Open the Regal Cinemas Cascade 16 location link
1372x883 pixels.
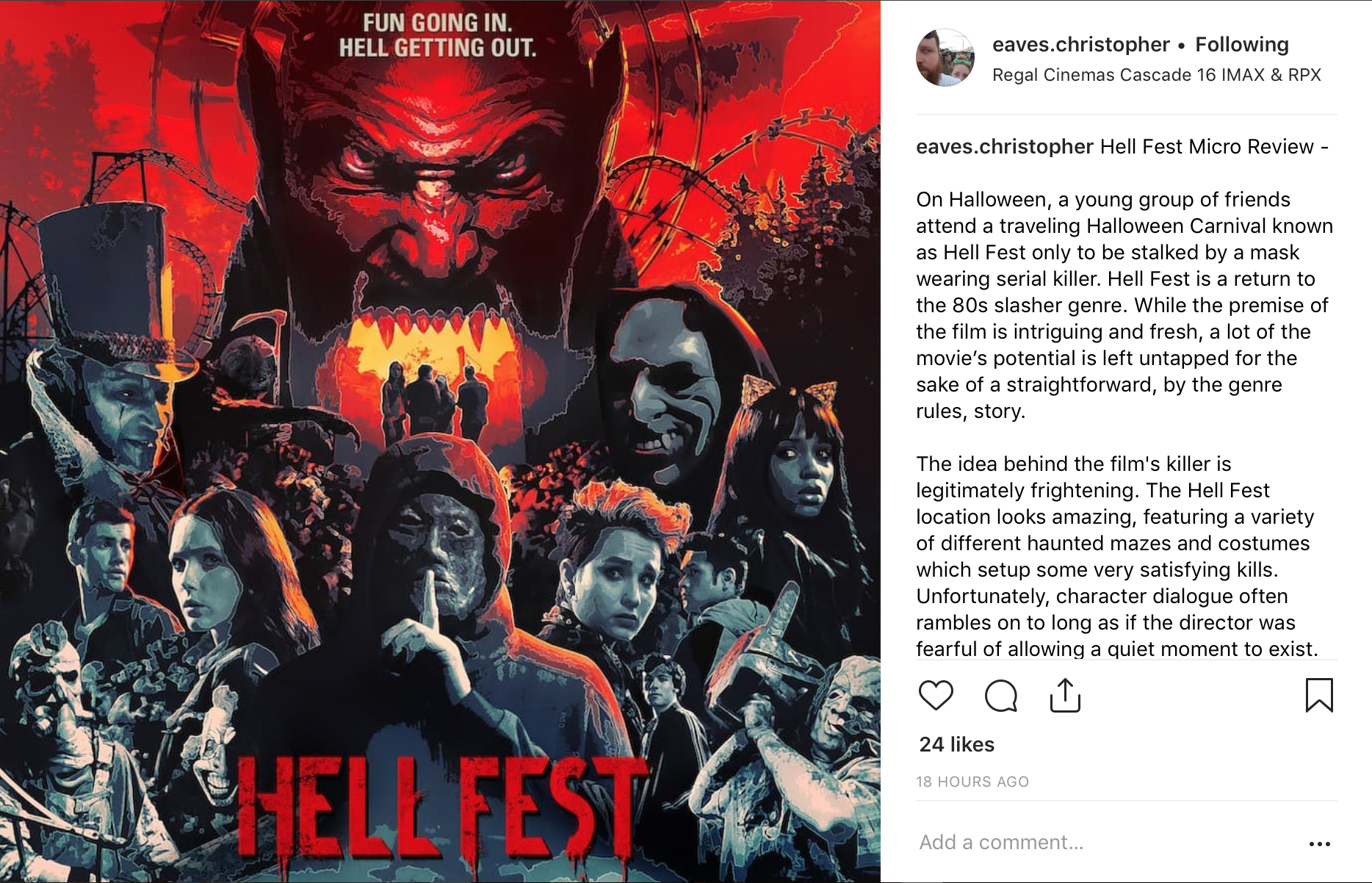[1156, 75]
